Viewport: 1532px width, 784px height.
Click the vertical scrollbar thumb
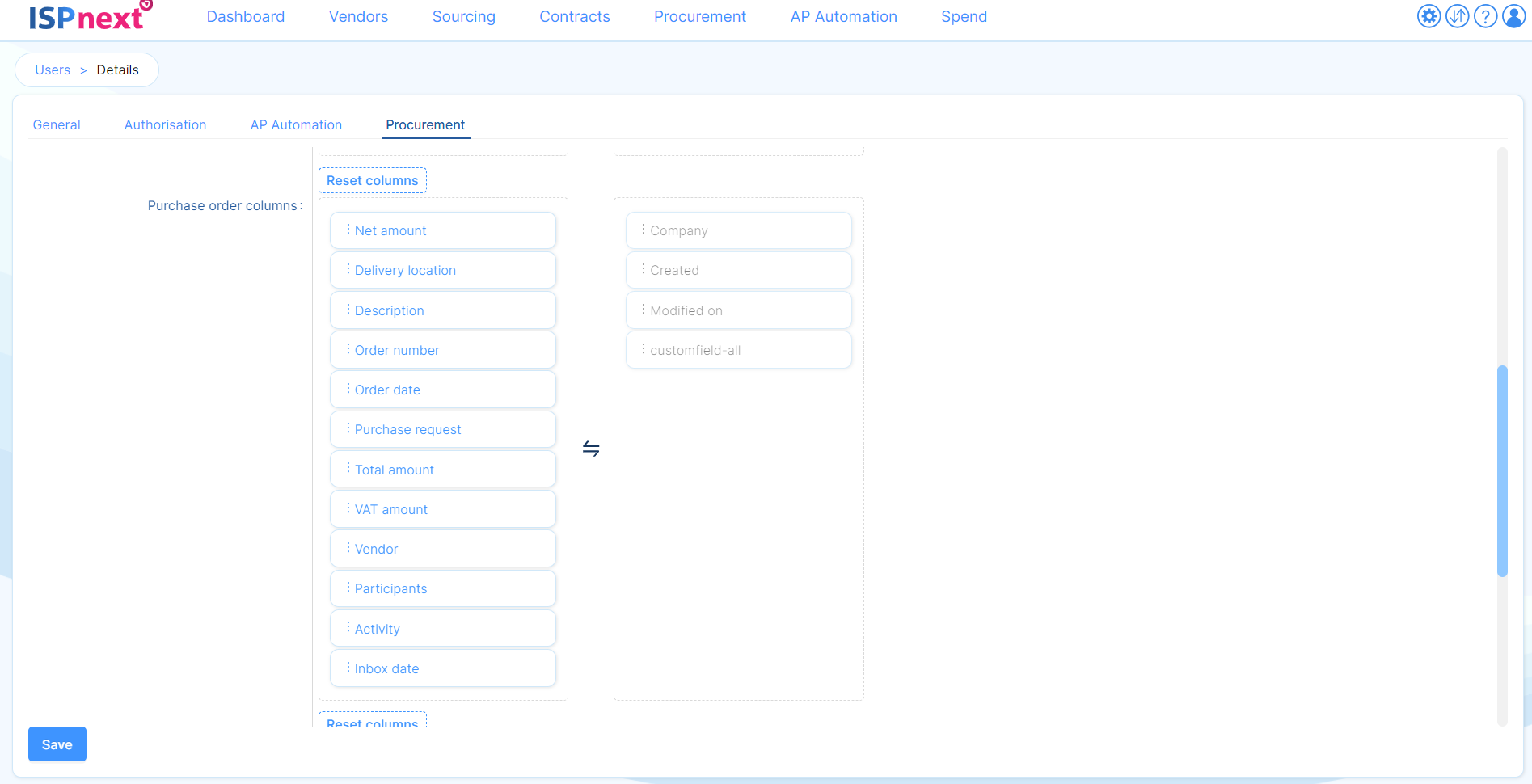[x=1502, y=470]
